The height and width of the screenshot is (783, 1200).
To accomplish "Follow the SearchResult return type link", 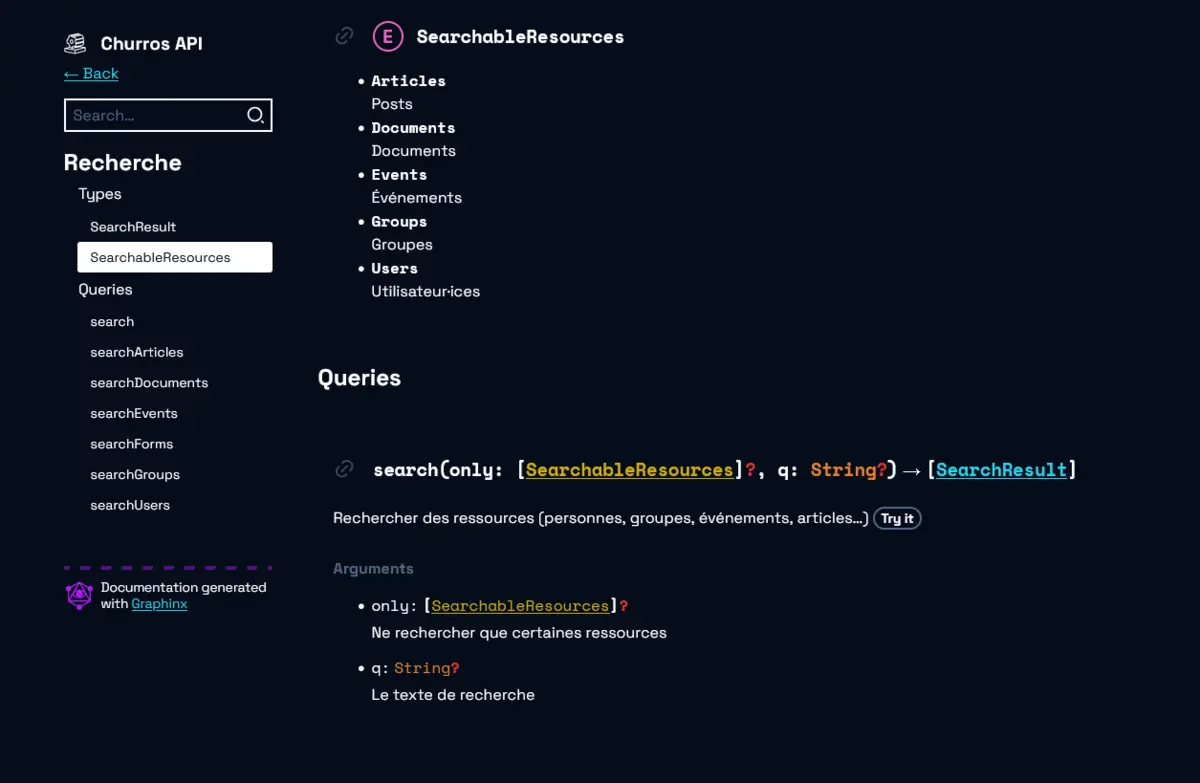I will [1001, 470].
